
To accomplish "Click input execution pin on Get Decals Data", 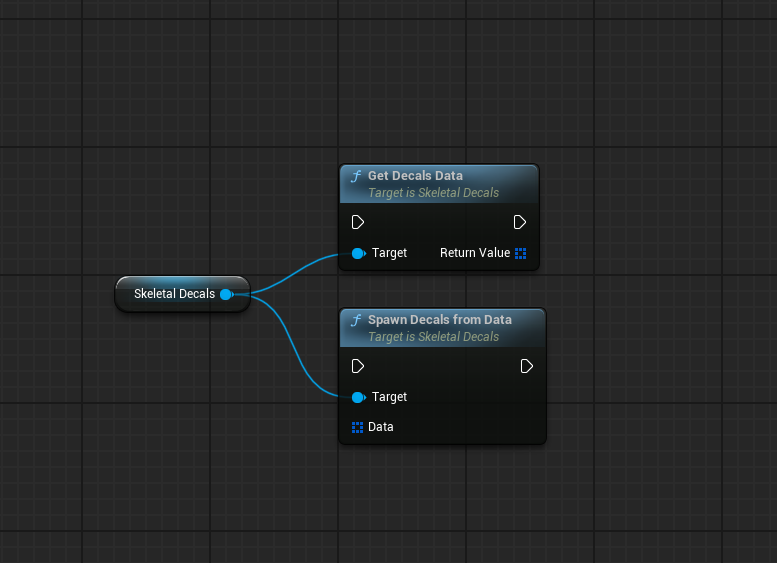I will point(358,222).
